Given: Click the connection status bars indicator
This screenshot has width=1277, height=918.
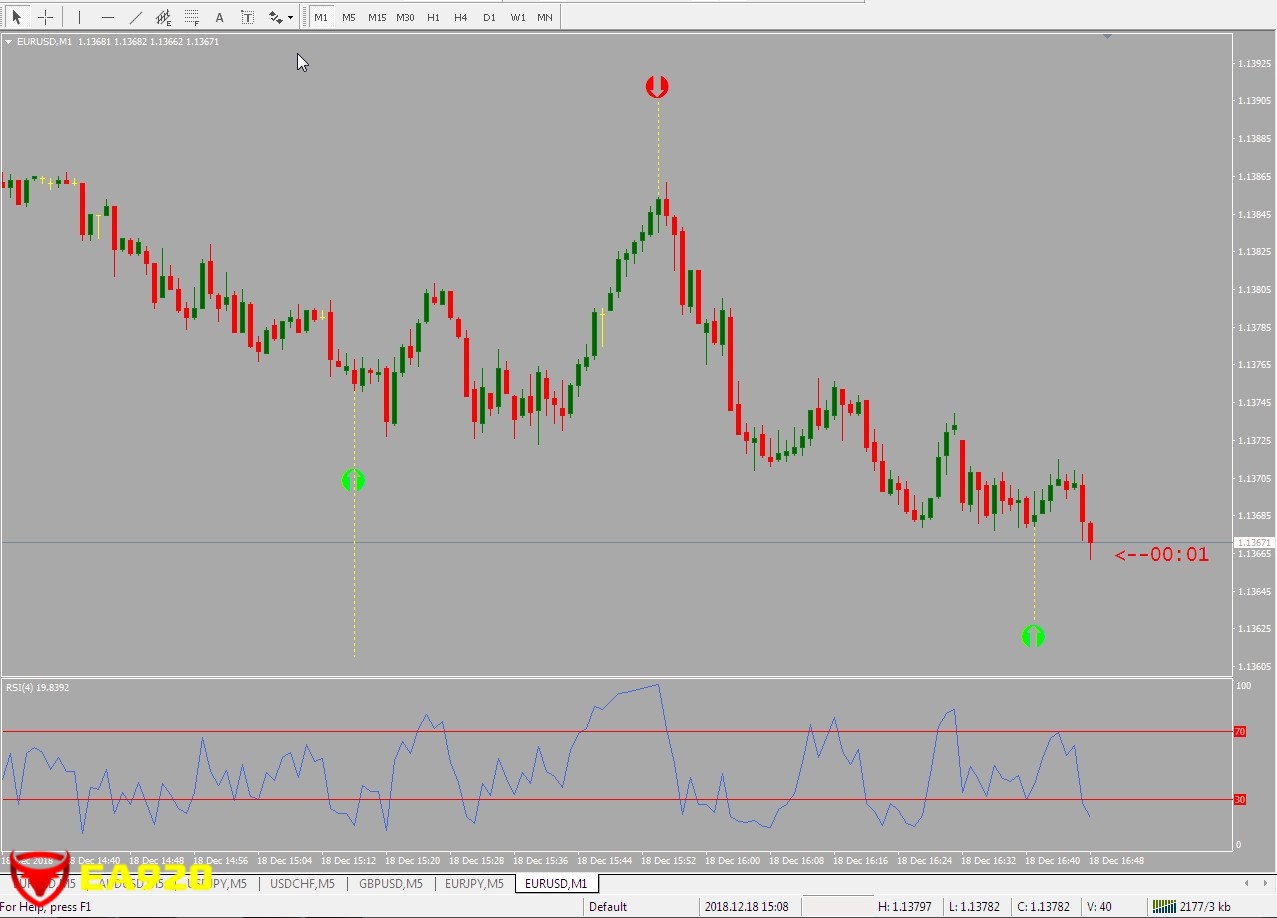Looking at the screenshot, I should pos(1164,907).
